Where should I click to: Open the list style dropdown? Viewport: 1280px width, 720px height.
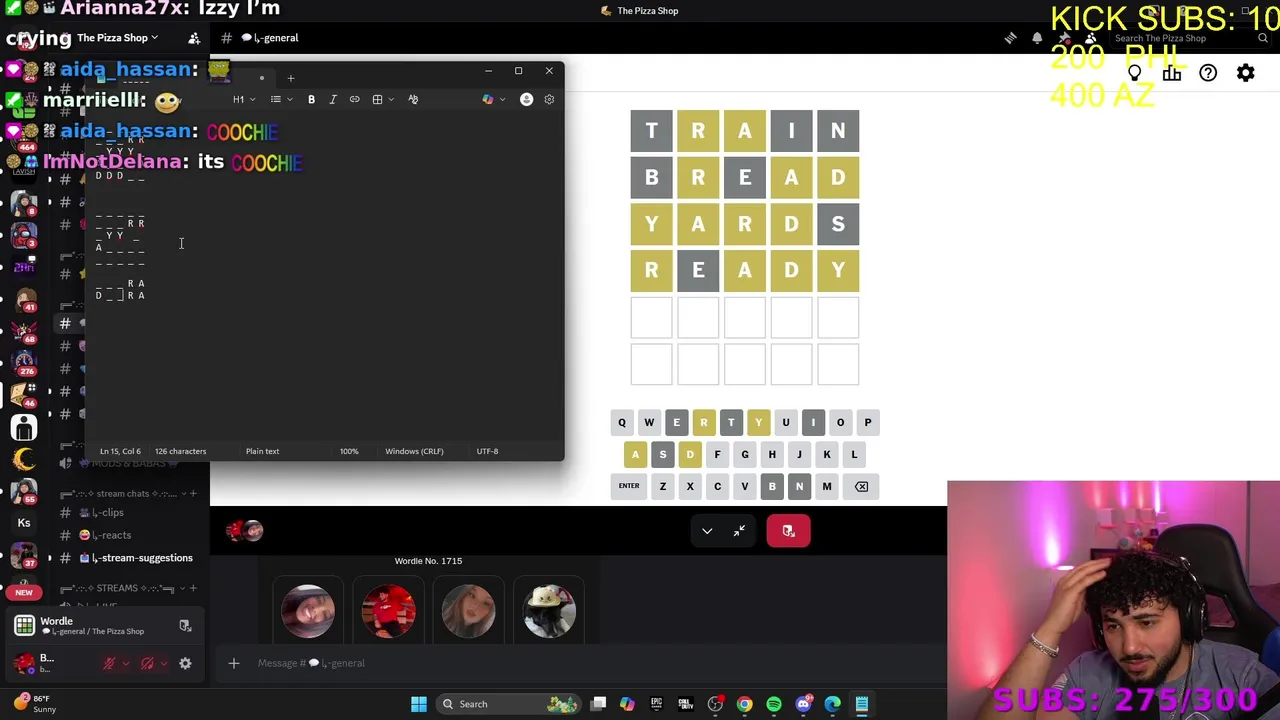[281, 99]
